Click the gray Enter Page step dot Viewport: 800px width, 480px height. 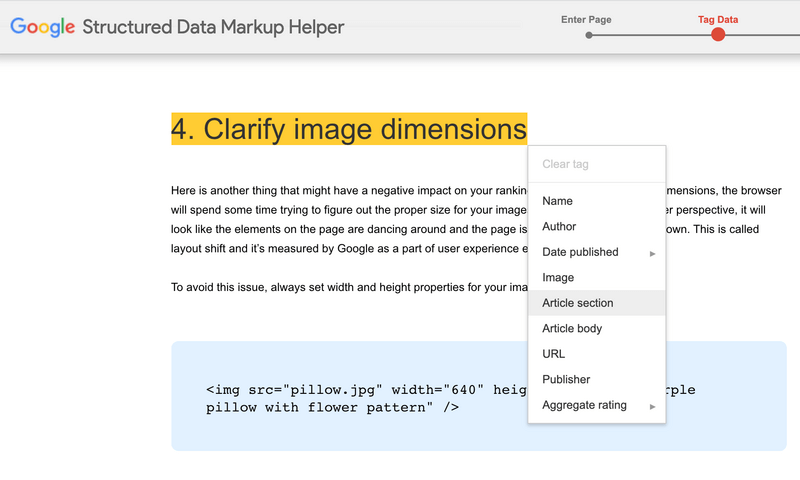(x=589, y=35)
